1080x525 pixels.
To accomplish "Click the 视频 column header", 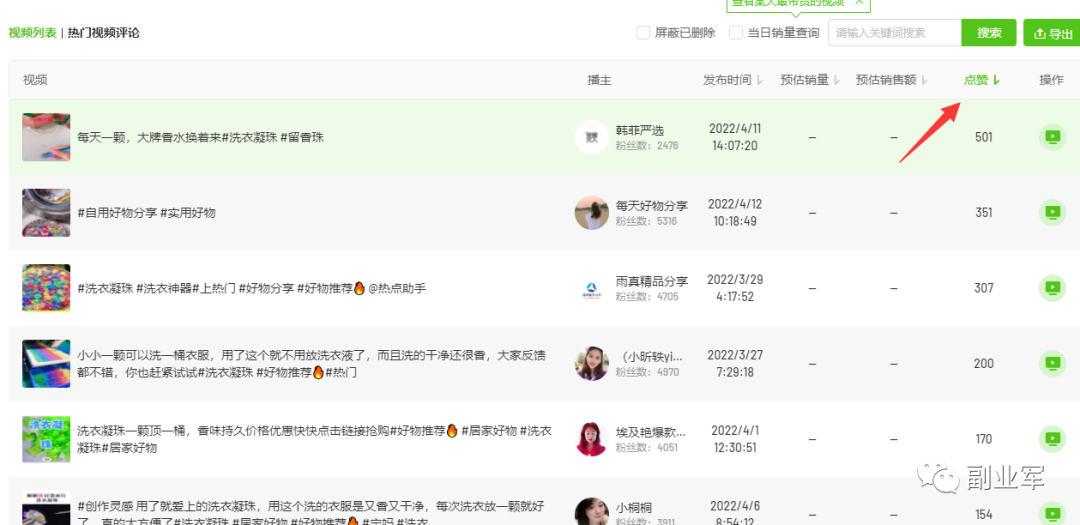I will [x=35, y=80].
